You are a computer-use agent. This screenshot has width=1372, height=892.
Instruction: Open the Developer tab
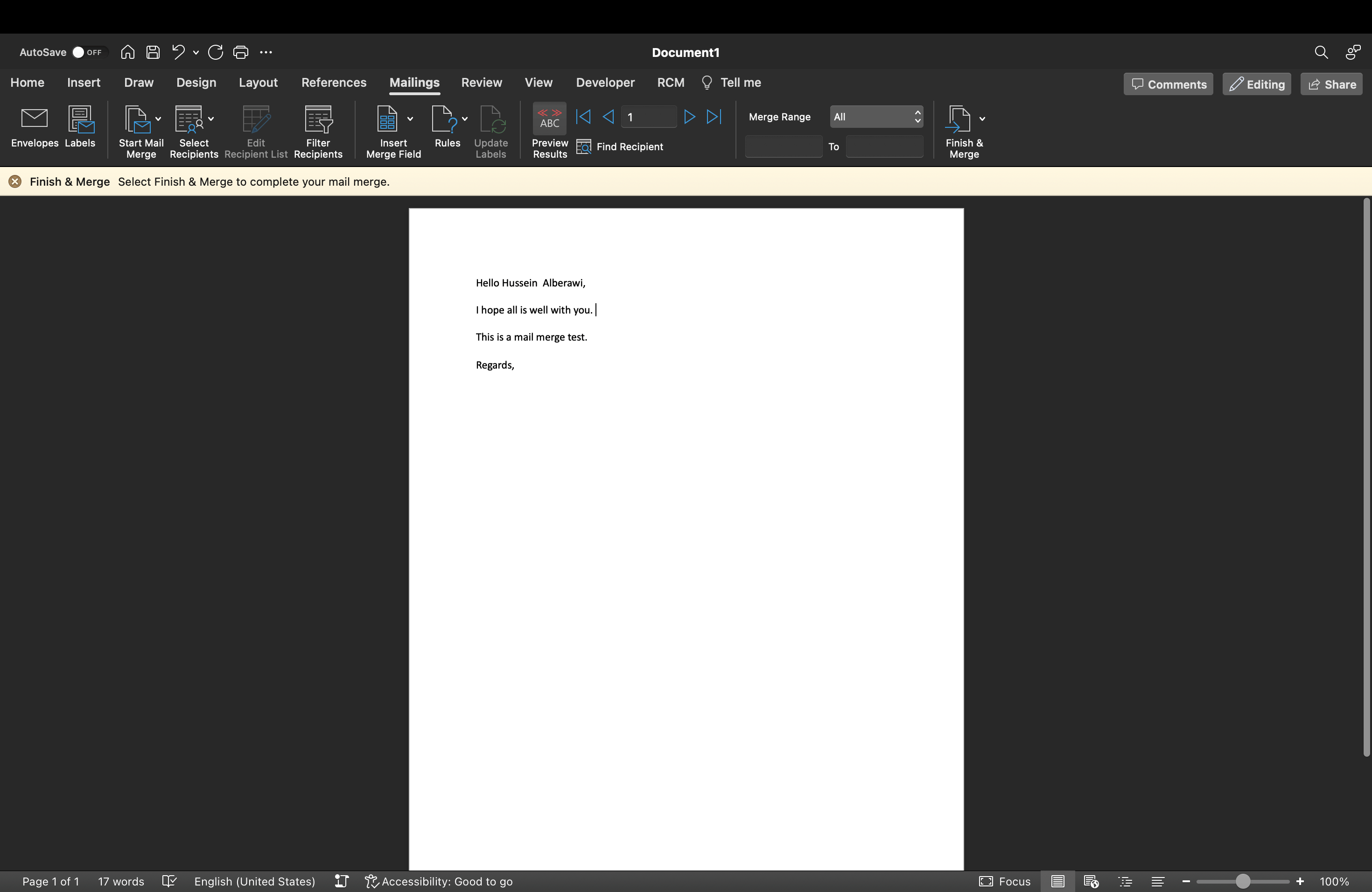605,83
